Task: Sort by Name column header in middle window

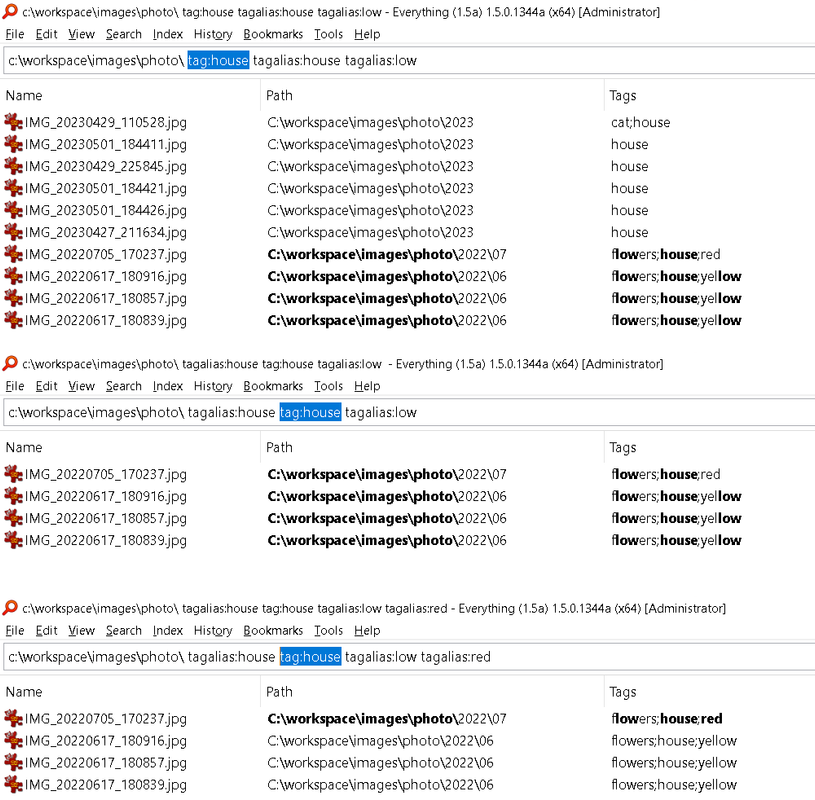Action: pyautogui.click(x=130, y=448)
